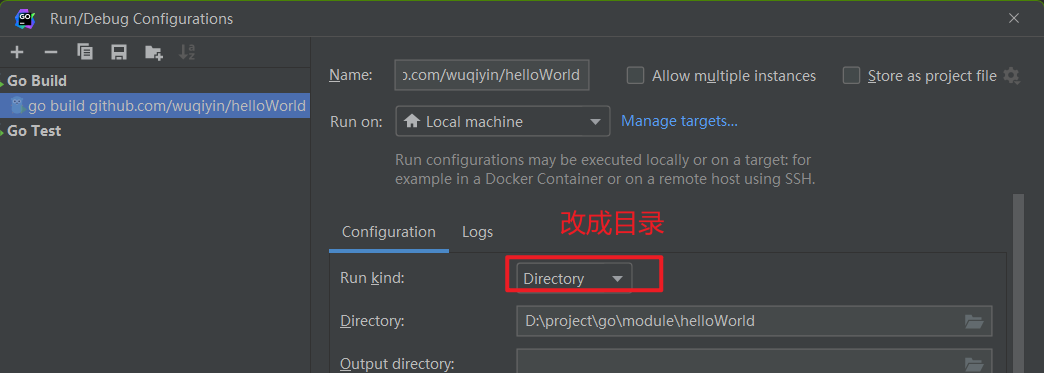Browse for Directory with folder icon

(x=974, y=322)
